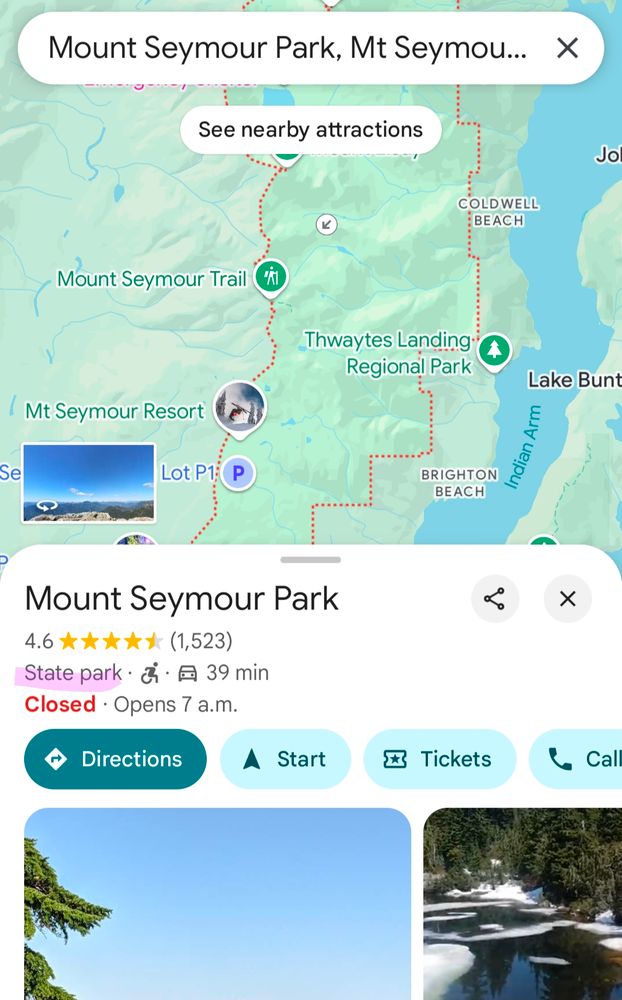Share Mount Seymour Park
The width and height of the screenshot is (622, 1000).
tap(495, 599)
